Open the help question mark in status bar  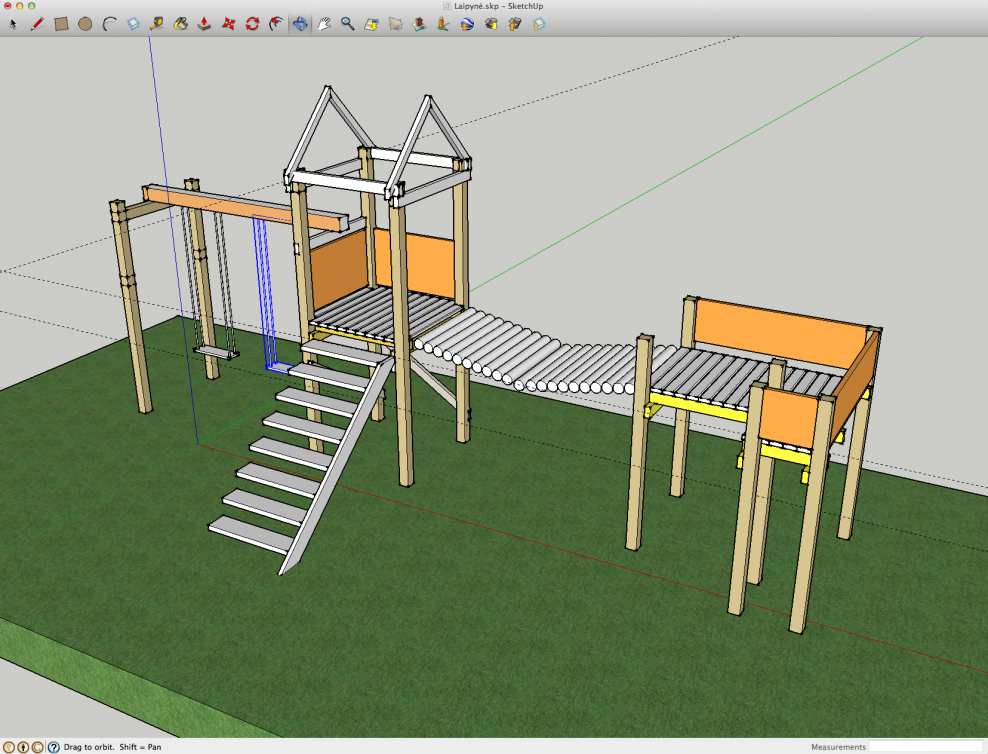[53, 746]
